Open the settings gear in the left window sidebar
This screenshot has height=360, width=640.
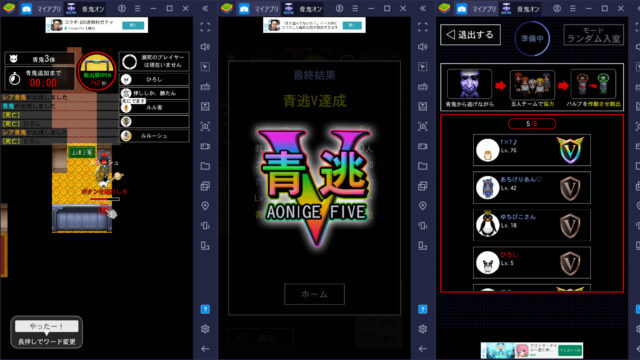[x=205, y=329]
